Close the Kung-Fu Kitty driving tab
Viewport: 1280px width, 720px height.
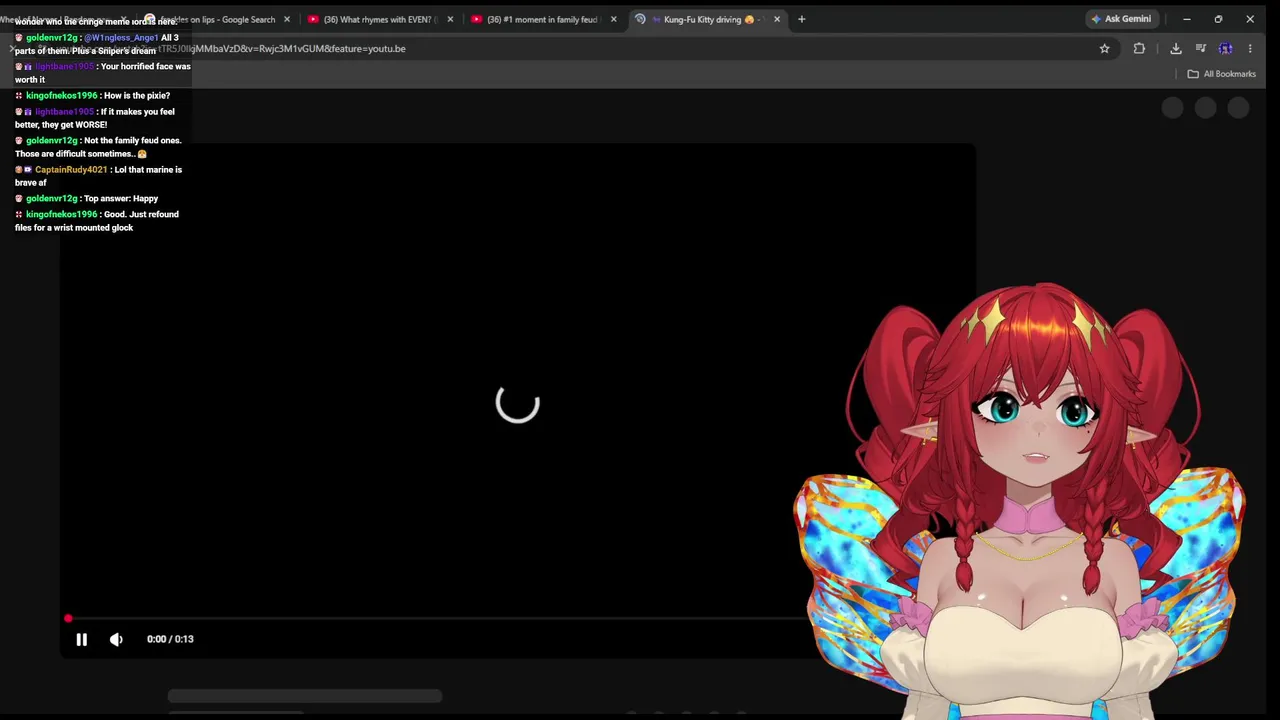pos(777,19)
